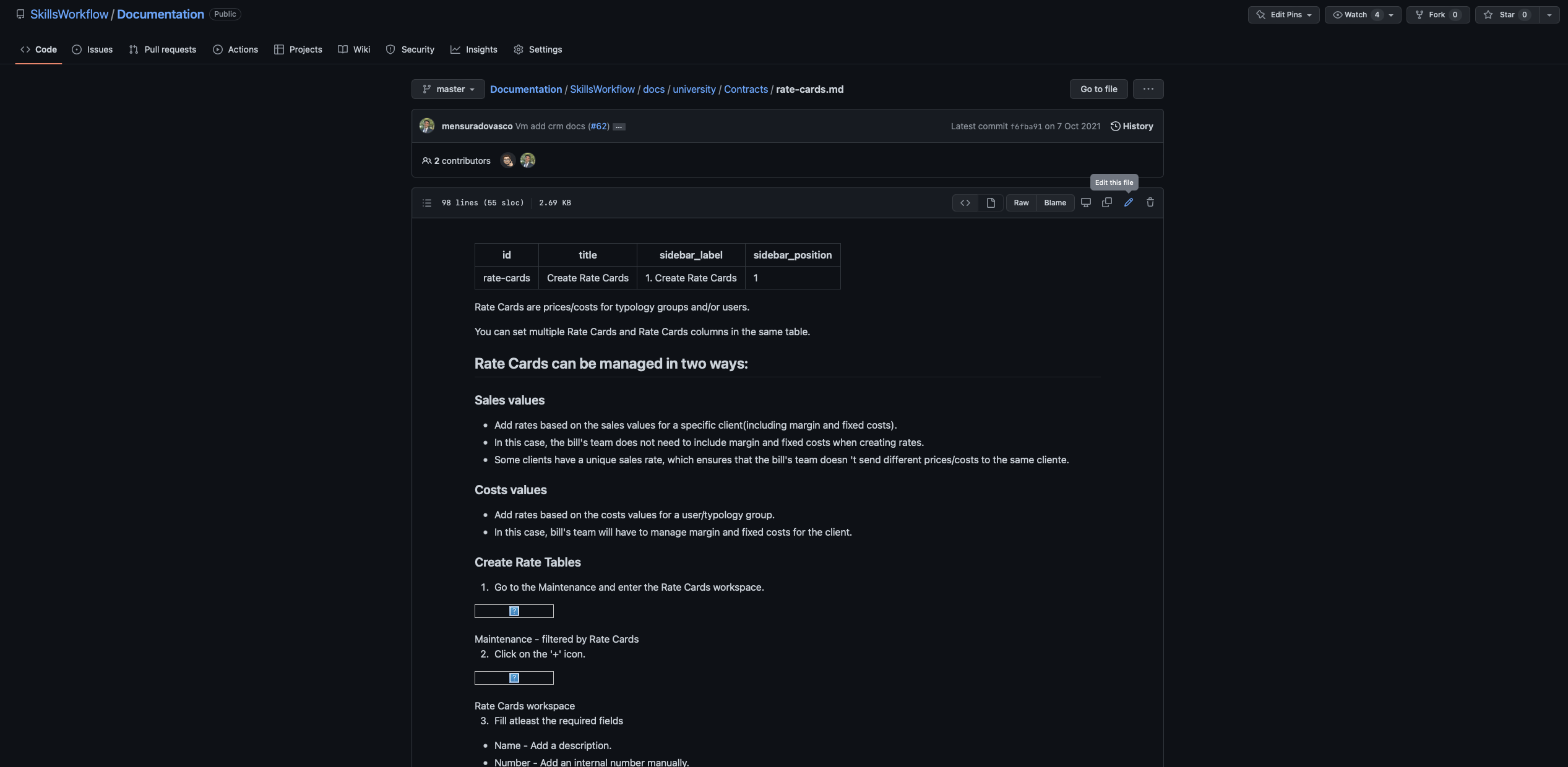
Task: Select the source code view icon
Action: 965,202
